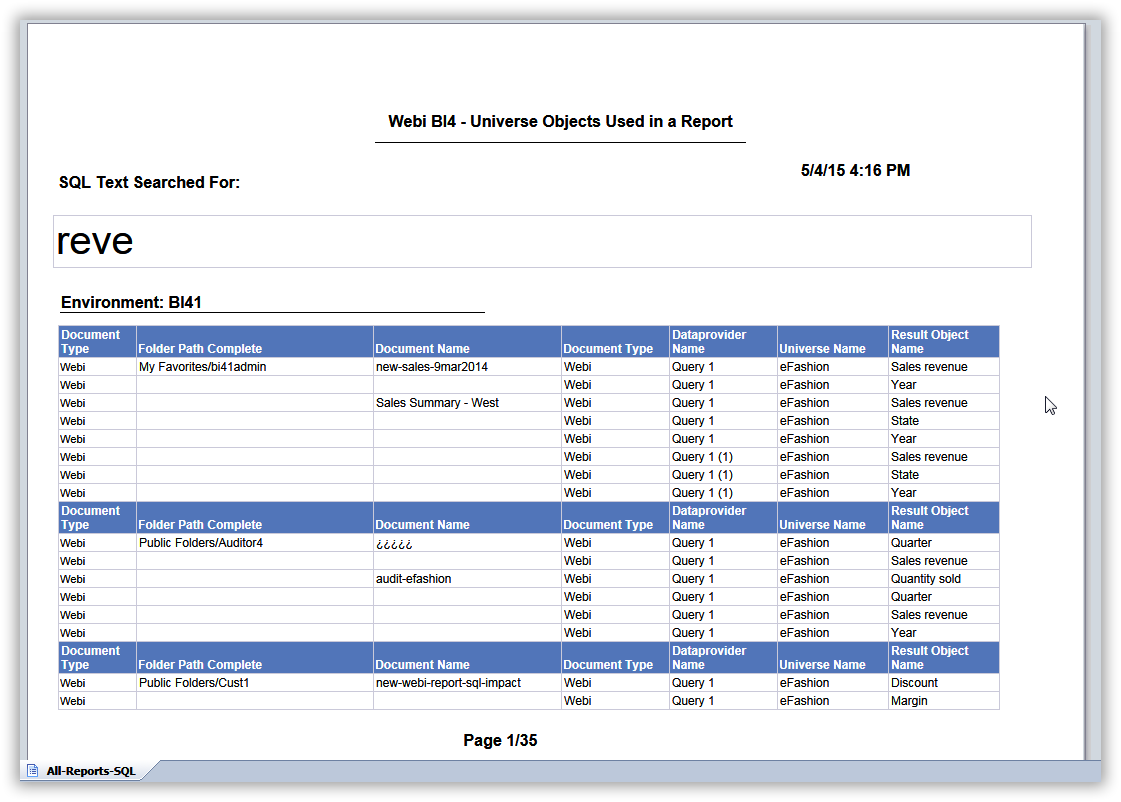The width and height of the screenshot is (1121, 802).
Task: Select the 'Environment: BI41' section heading
Action: pos(131,302)
